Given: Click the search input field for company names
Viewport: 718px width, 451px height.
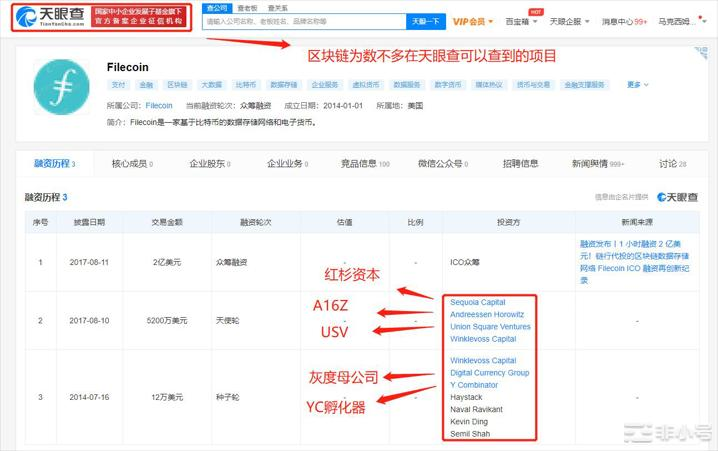Looking at the screenshot, I should pos(304,22).
